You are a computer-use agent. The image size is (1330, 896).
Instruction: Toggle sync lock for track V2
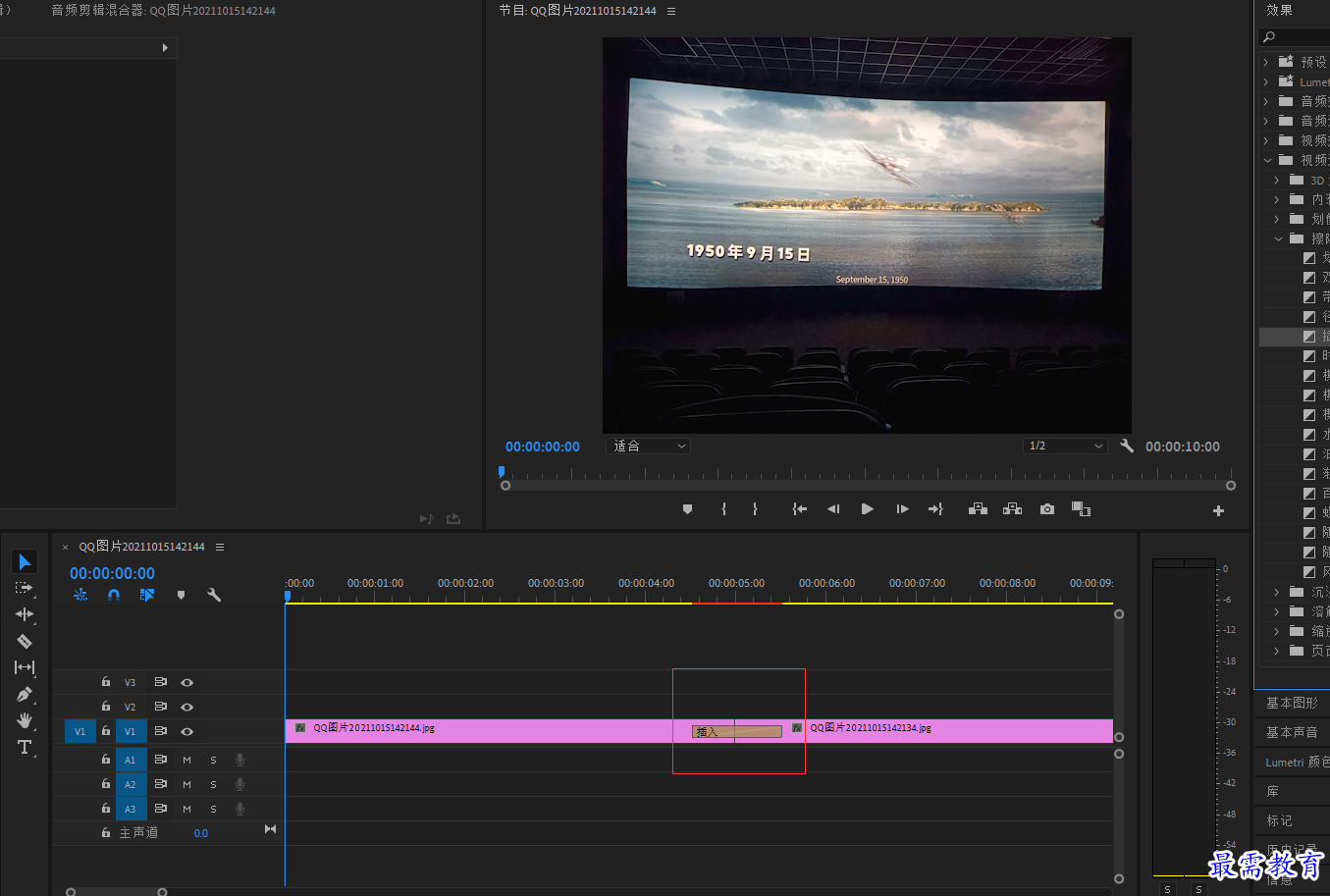[x=160, y=707]
